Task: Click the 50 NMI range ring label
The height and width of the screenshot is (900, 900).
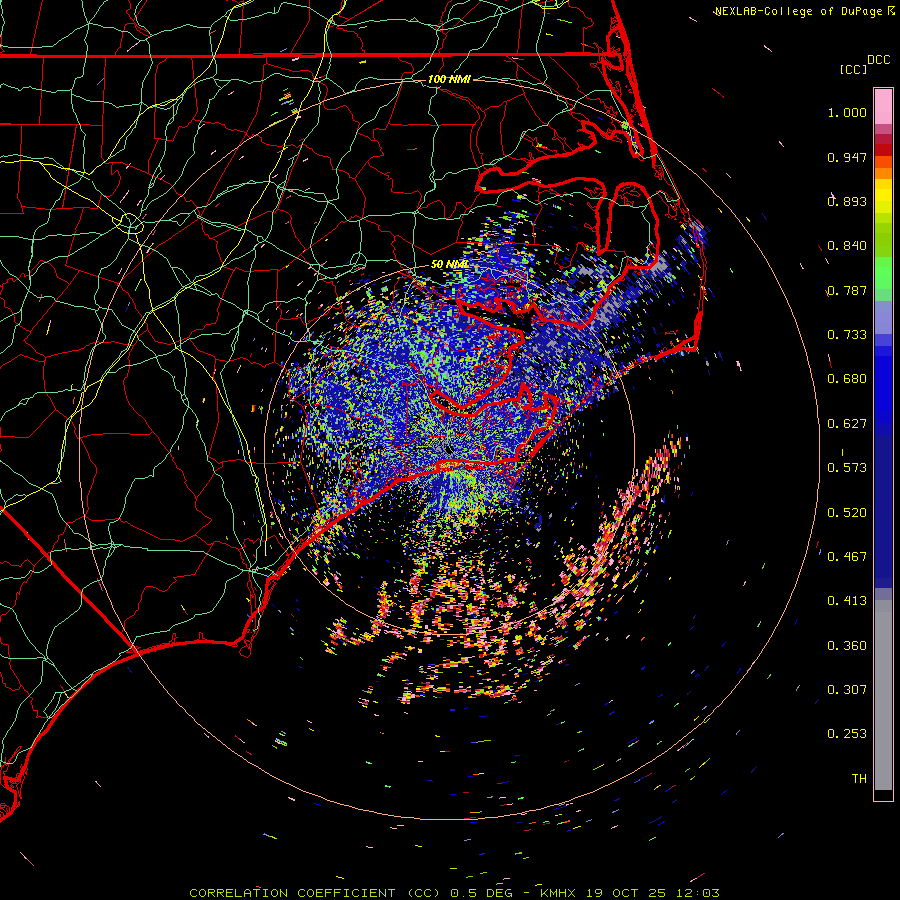Action: coord(450,264)
